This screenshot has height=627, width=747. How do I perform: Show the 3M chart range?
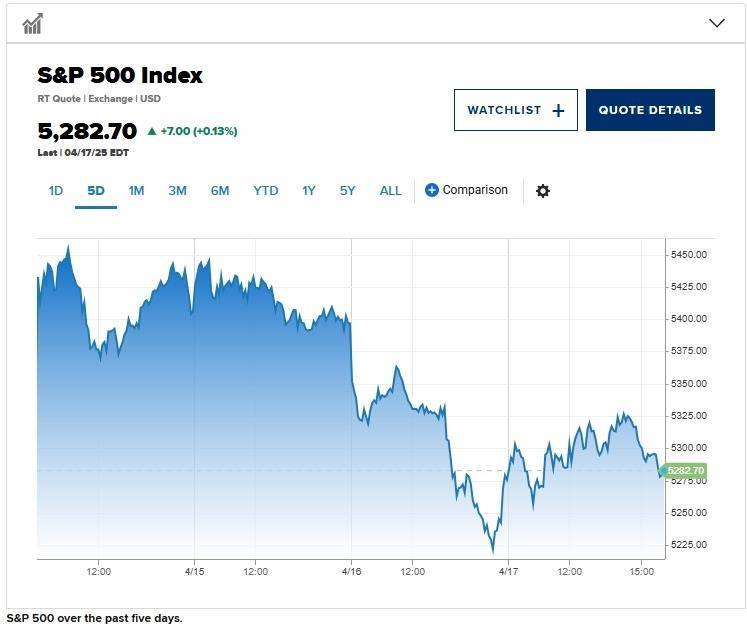(177, 191)
